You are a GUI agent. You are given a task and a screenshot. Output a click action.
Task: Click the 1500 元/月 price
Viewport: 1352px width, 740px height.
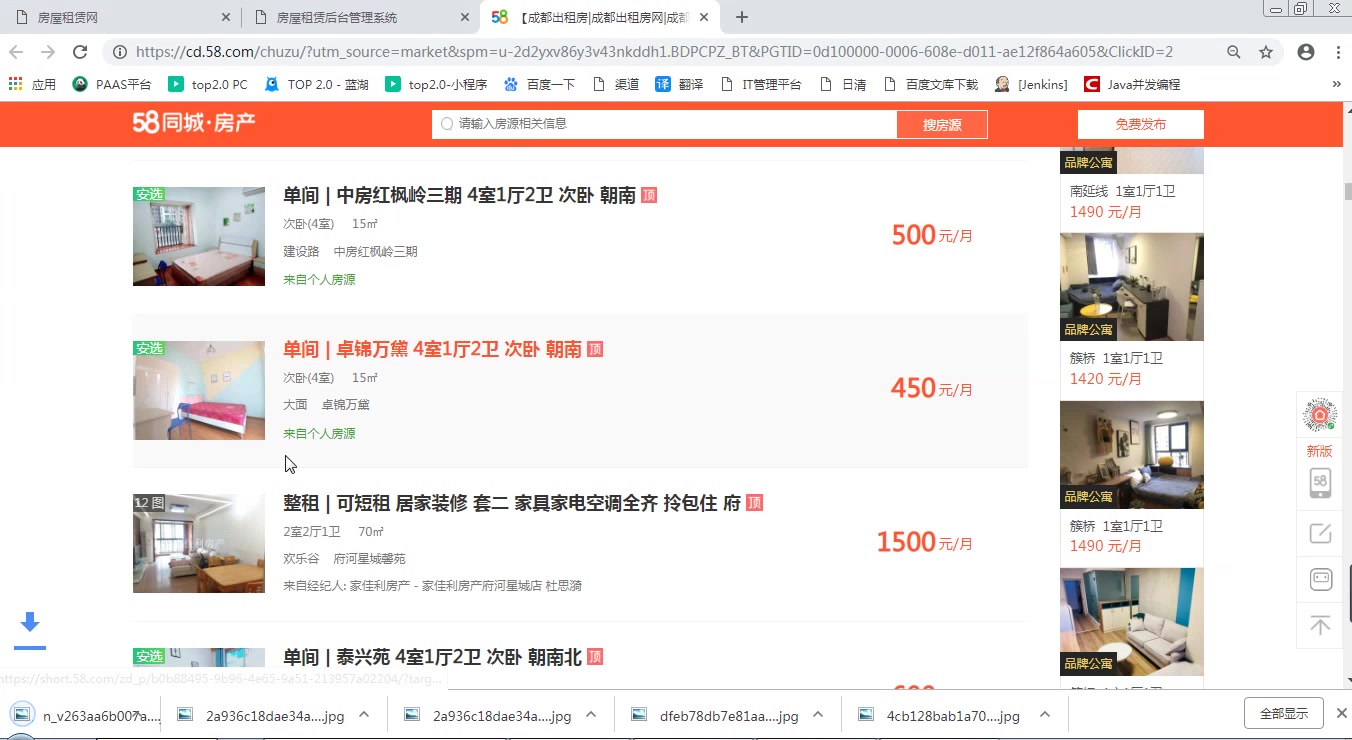[924, 542]
